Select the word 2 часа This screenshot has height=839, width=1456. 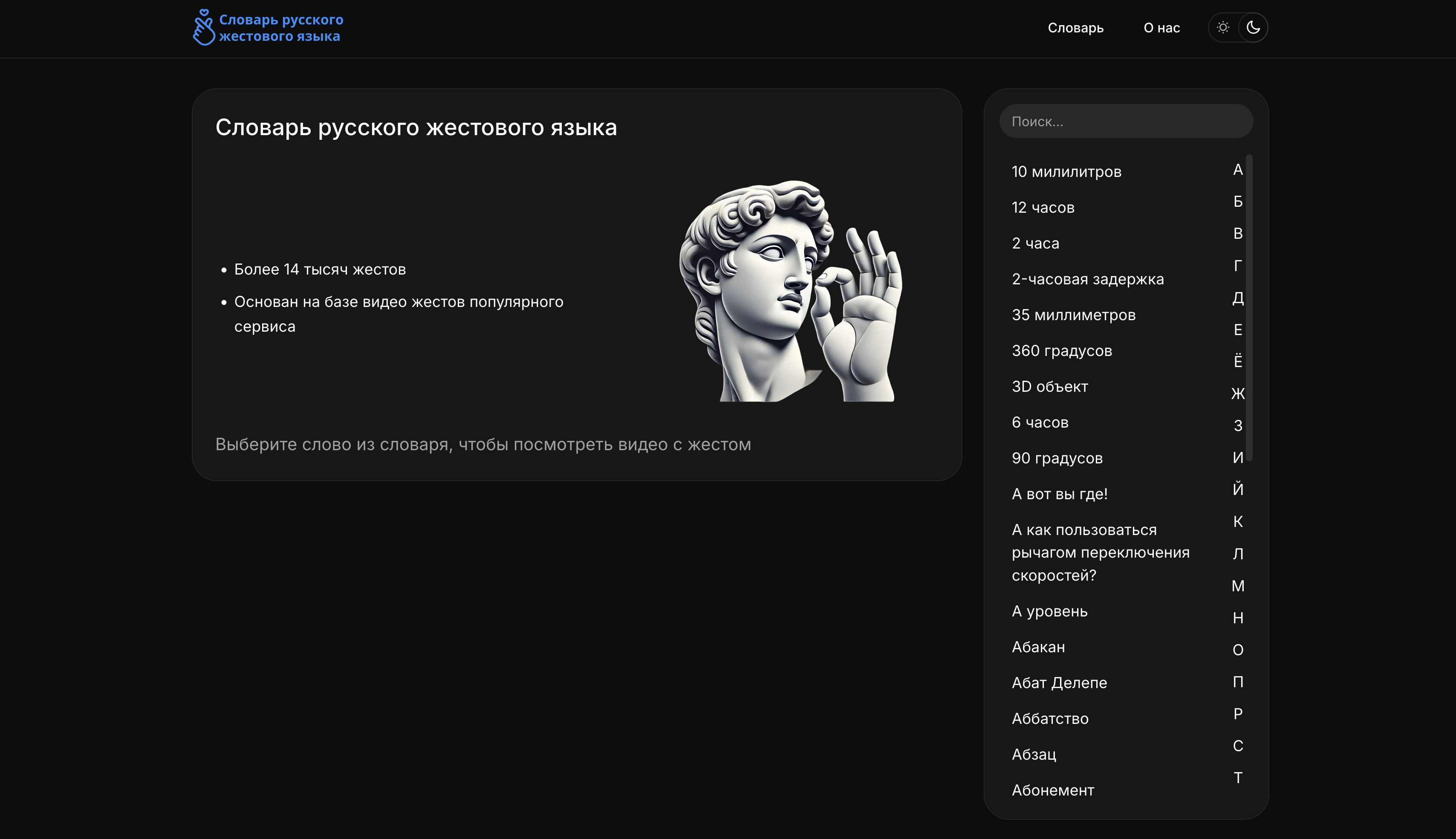(x=1035, y=243)
